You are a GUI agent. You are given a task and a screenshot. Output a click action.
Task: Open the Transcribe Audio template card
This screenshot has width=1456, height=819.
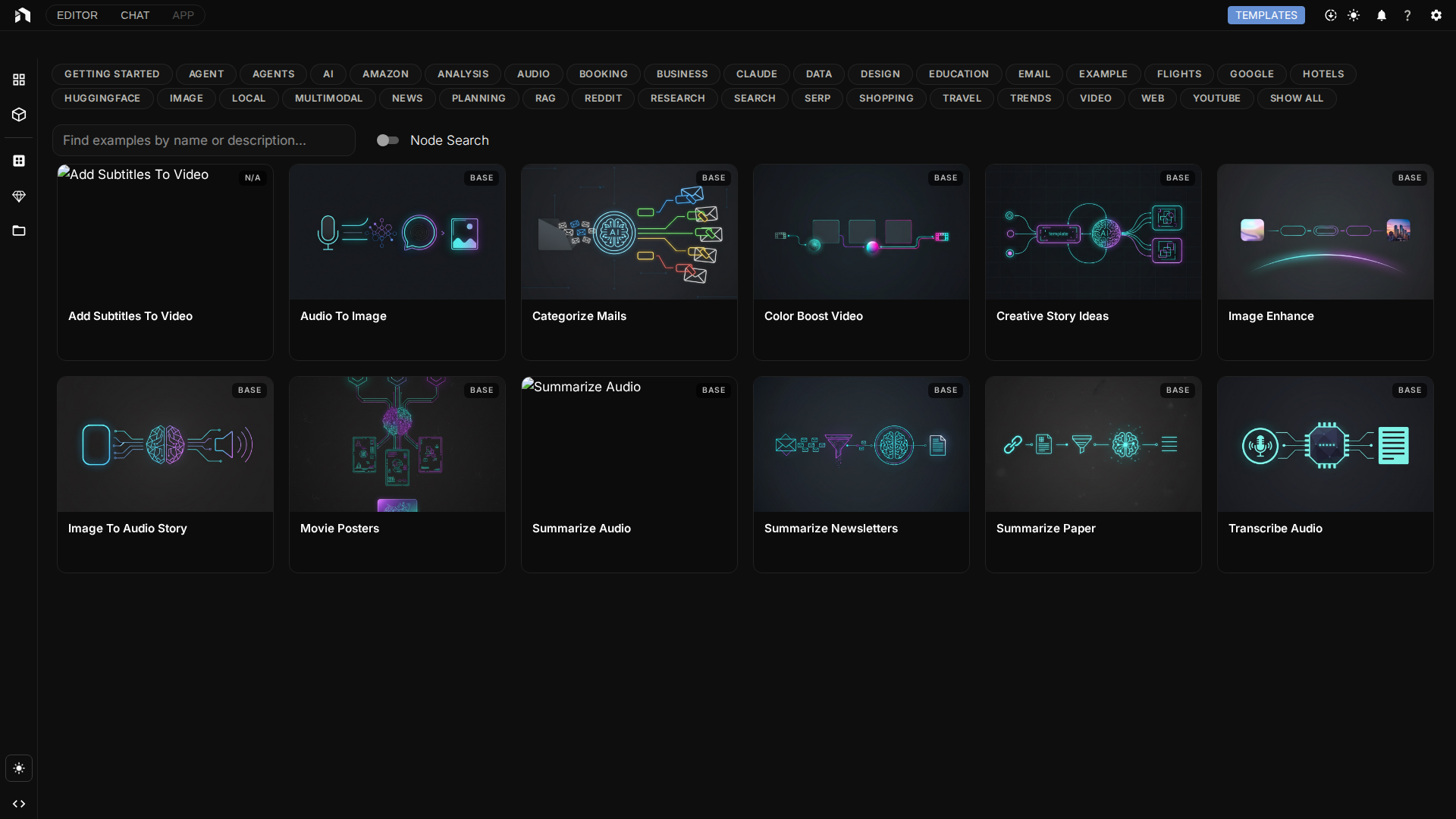coord(1325,474)
